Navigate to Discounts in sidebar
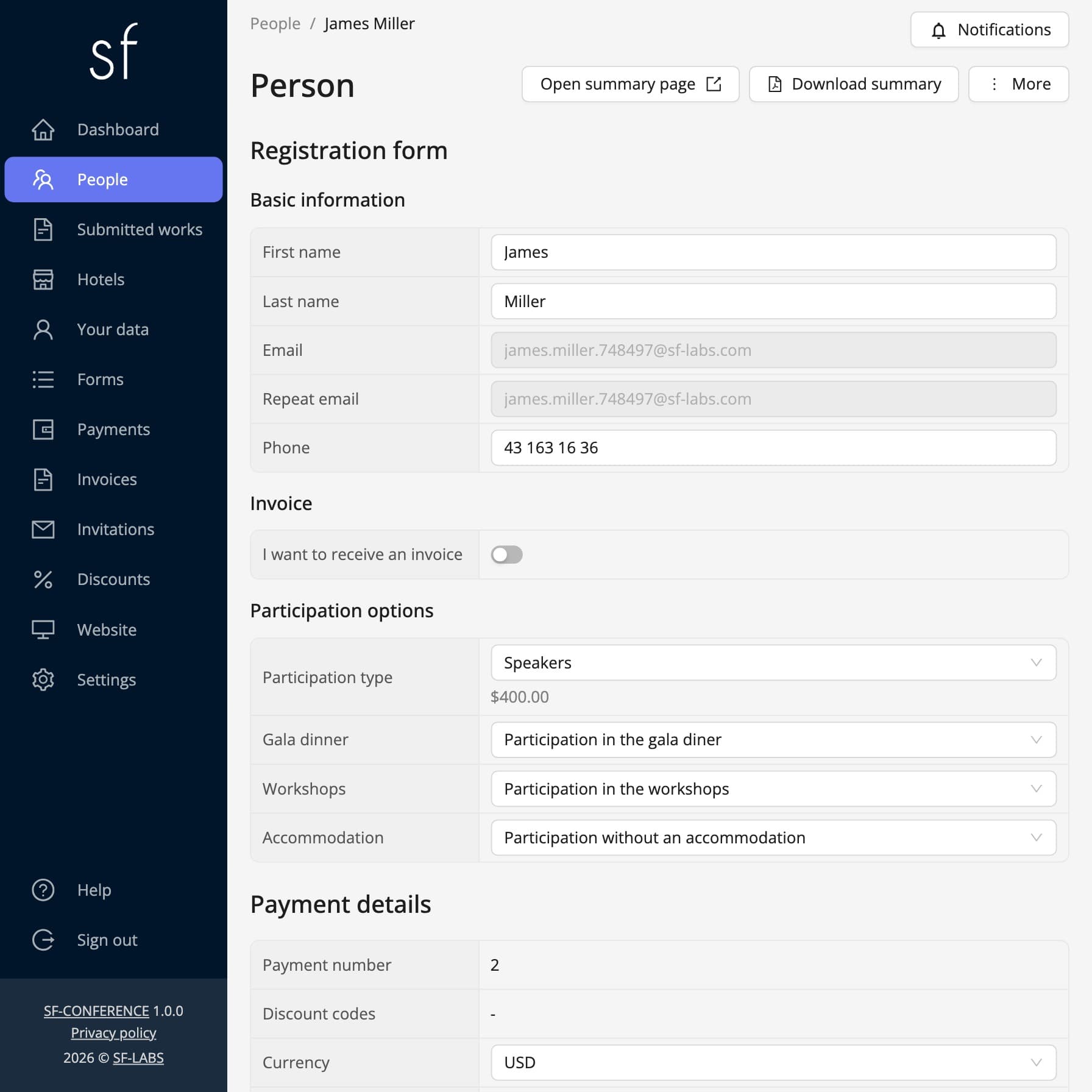Image resolution: width=1092 pixels, height=1092 pixels. (x=113, y=580)
